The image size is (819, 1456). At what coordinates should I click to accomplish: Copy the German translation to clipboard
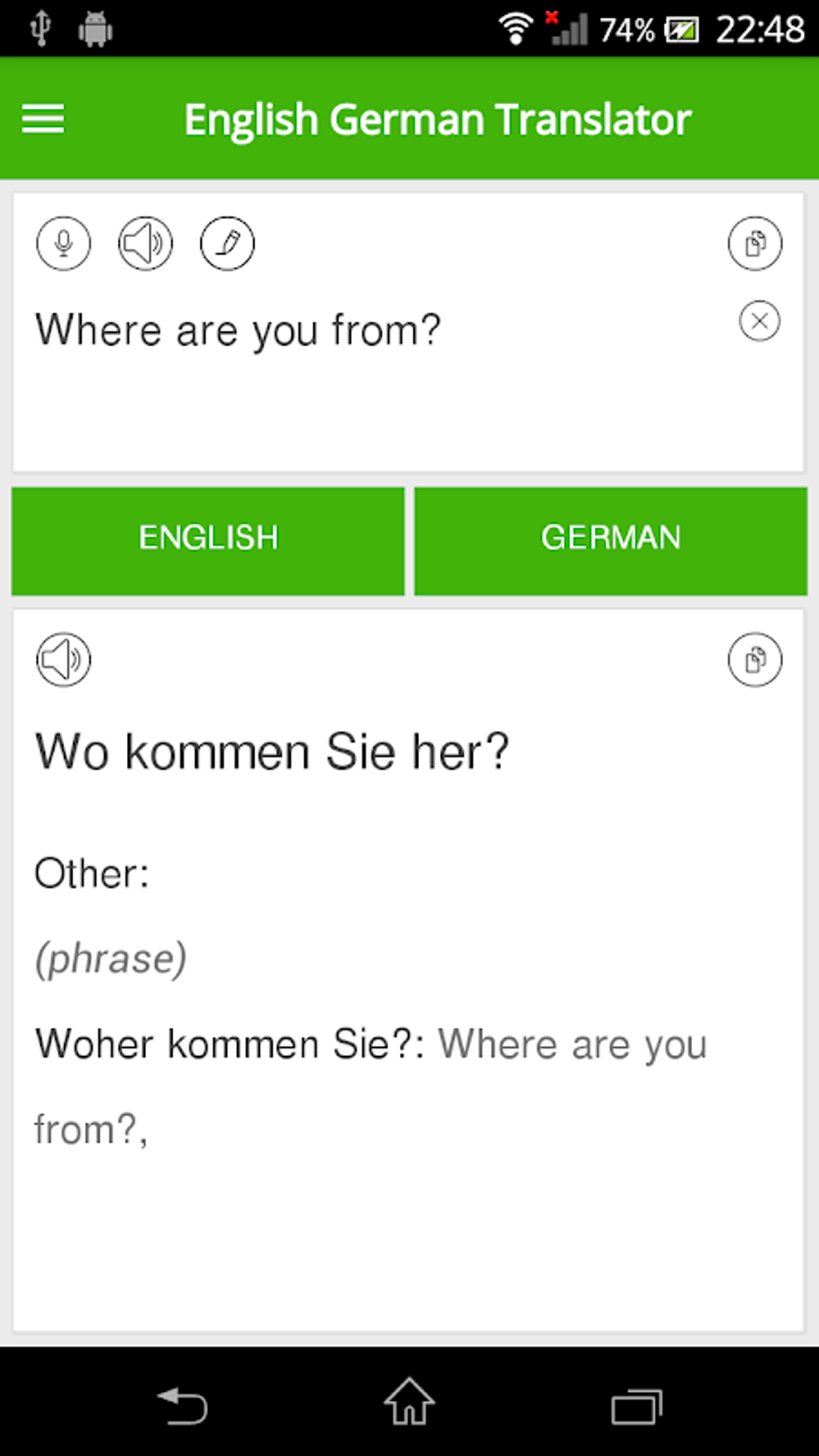point(755,660)
